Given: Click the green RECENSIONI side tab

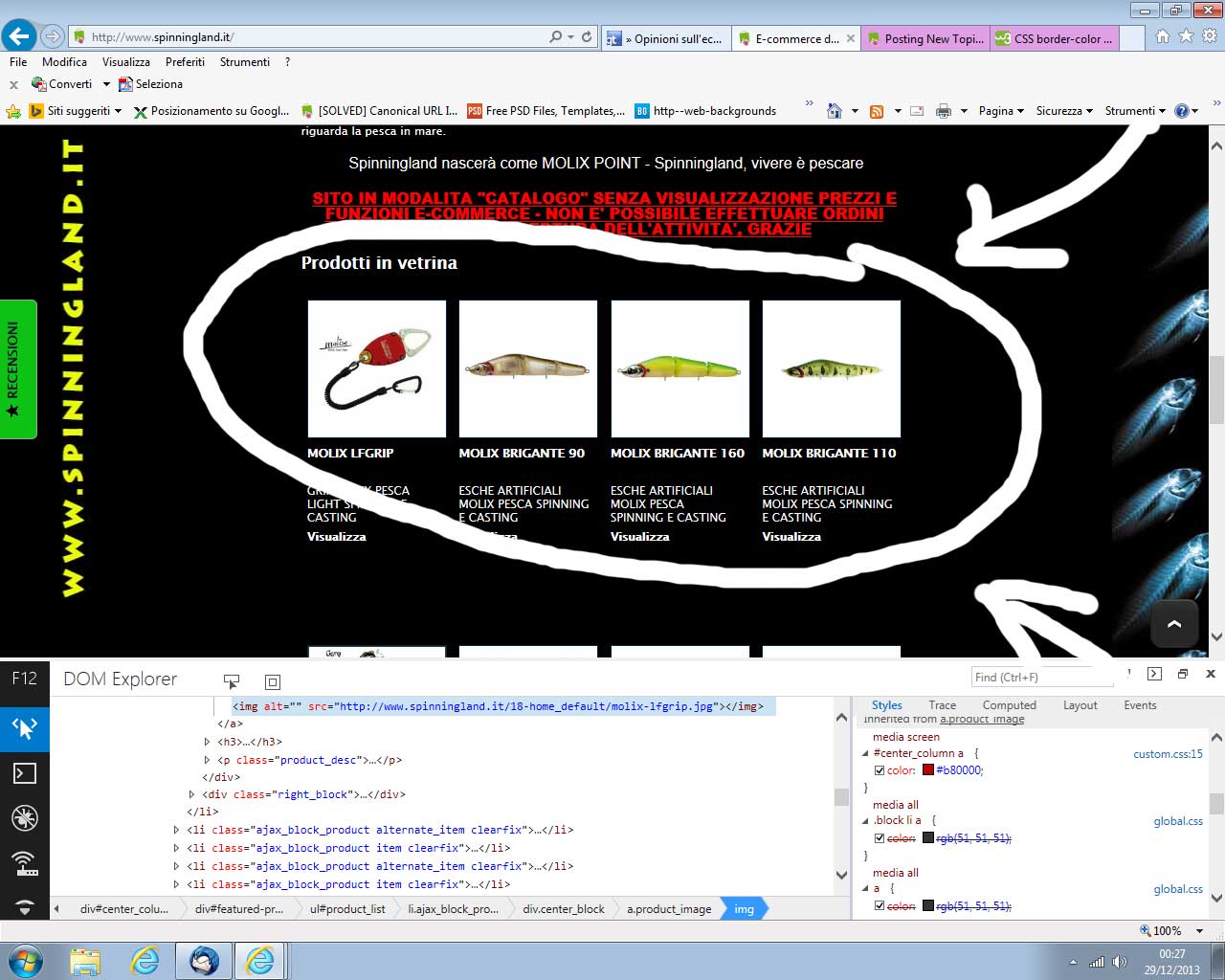Looking at the screenshot, I should [x=18, y=369].
